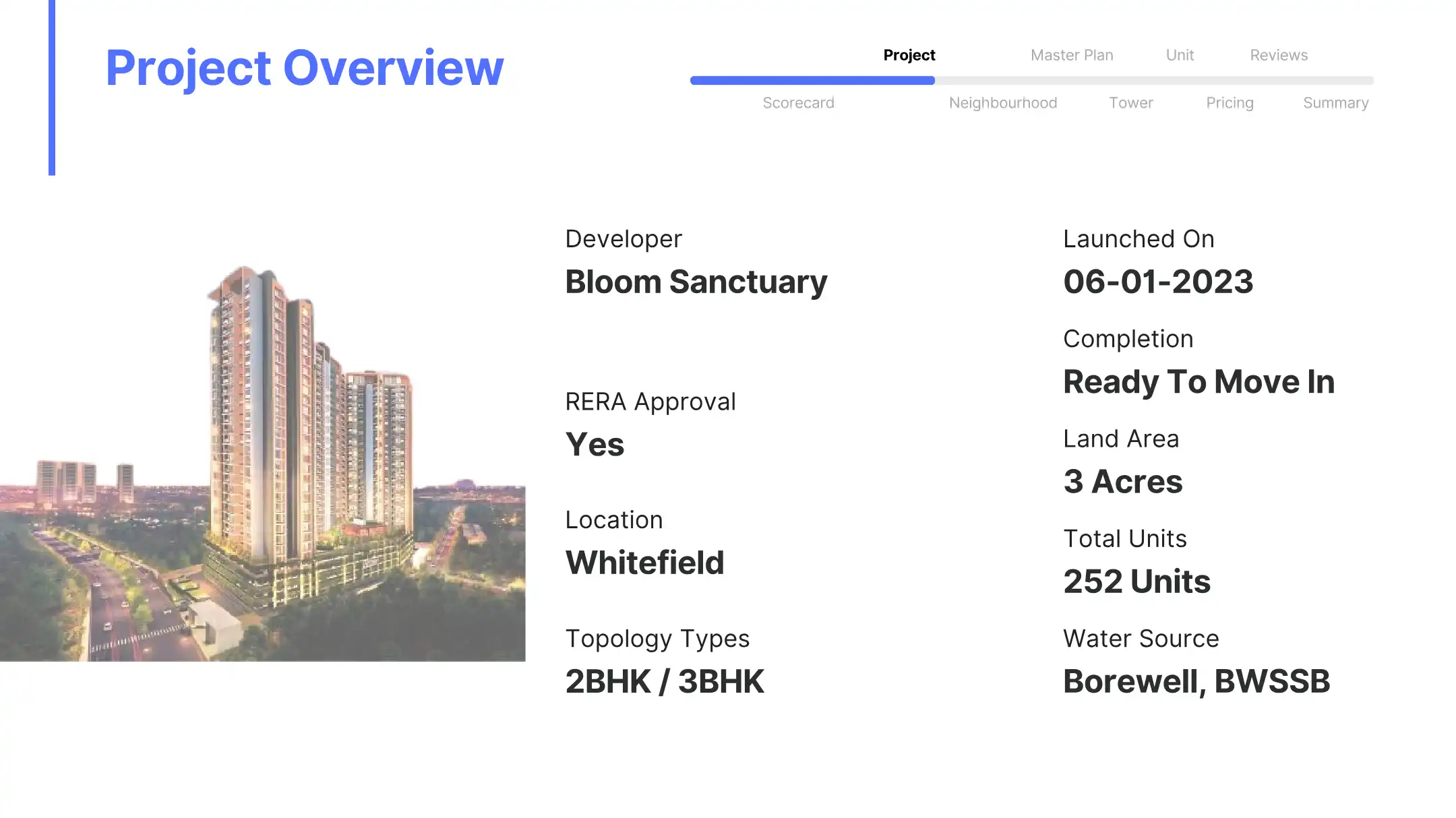Jump to the Pricing section

point(1230,103)
